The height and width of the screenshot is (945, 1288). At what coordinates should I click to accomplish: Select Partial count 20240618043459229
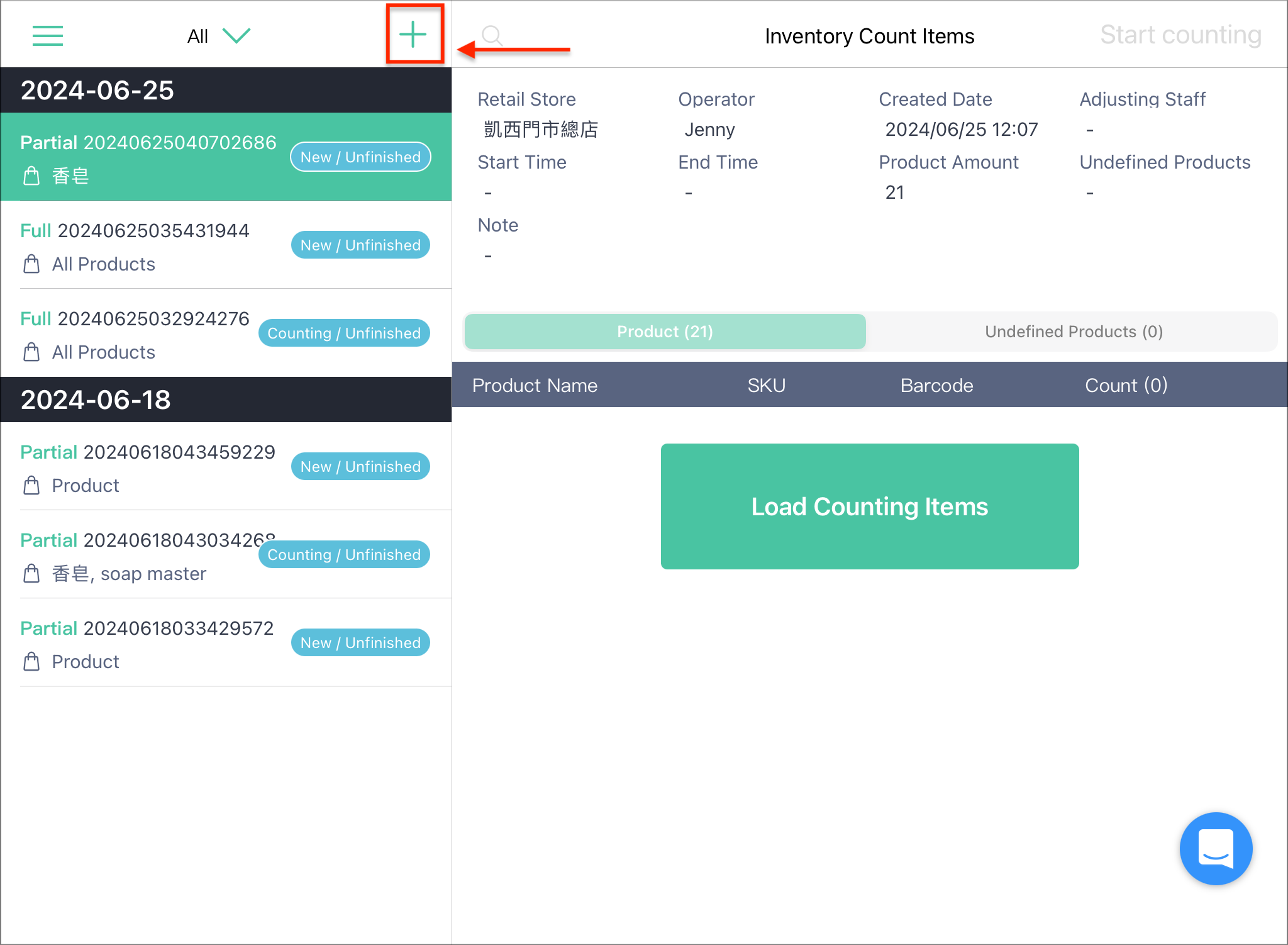226,466
